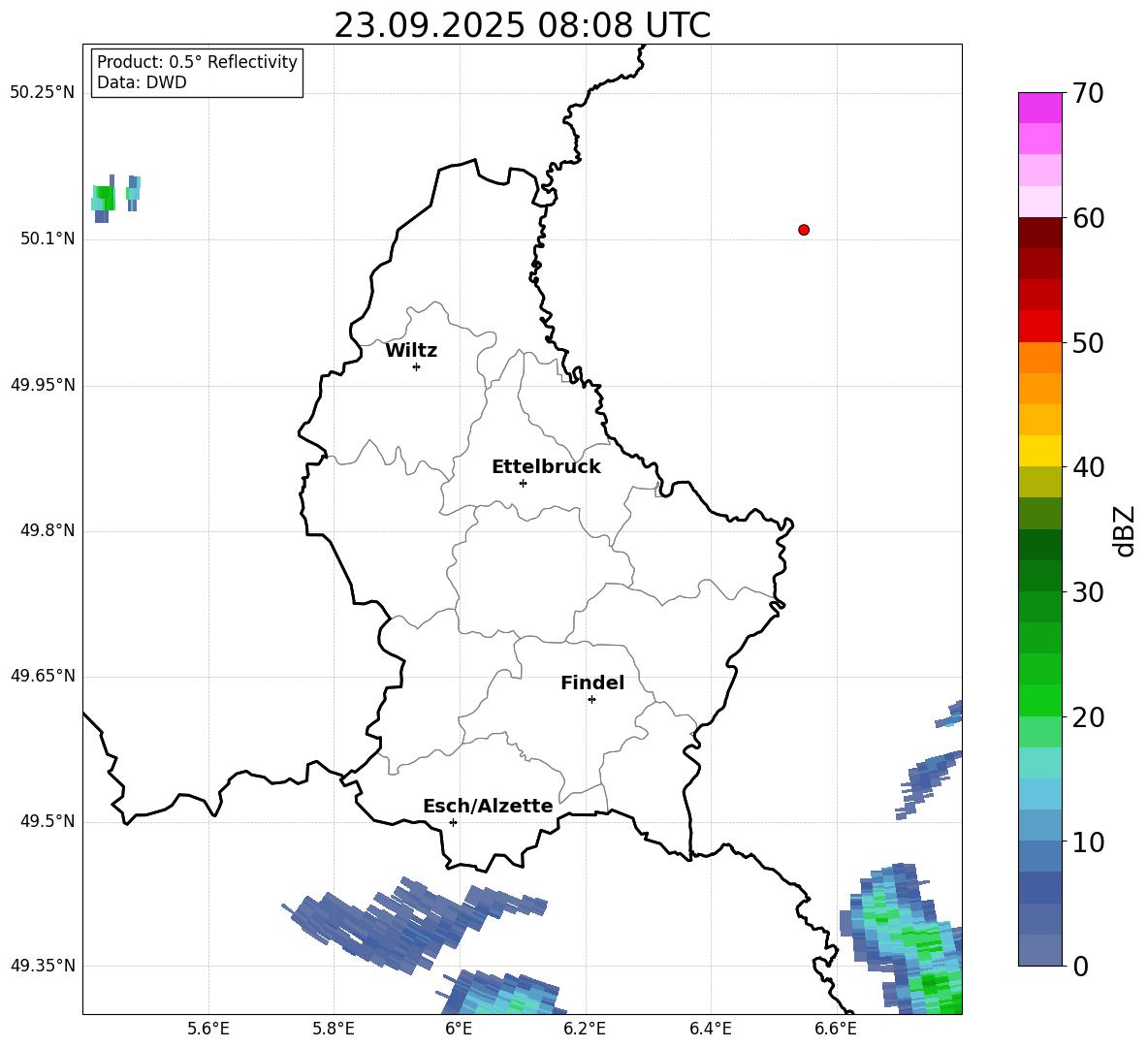This screenshot has height=1048, width=1148.
Task: Click the 49.5°N latitude label
Action: 48,821
